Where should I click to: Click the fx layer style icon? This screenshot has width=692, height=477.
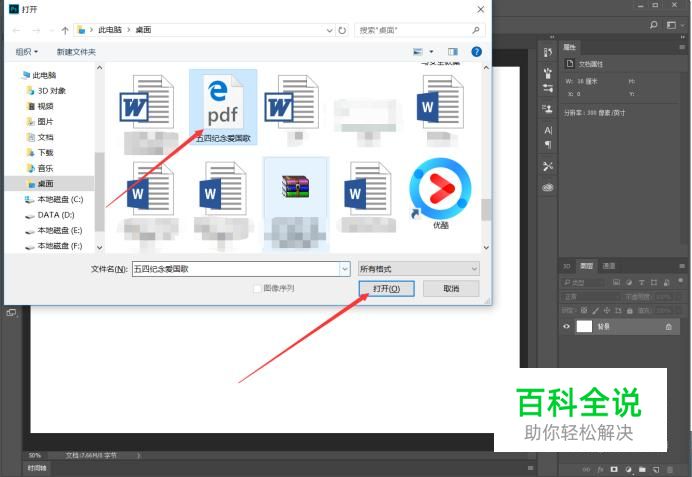600,469
